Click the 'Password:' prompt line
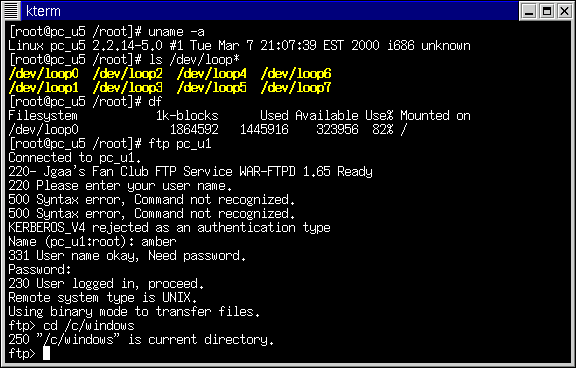 point(40,270)
